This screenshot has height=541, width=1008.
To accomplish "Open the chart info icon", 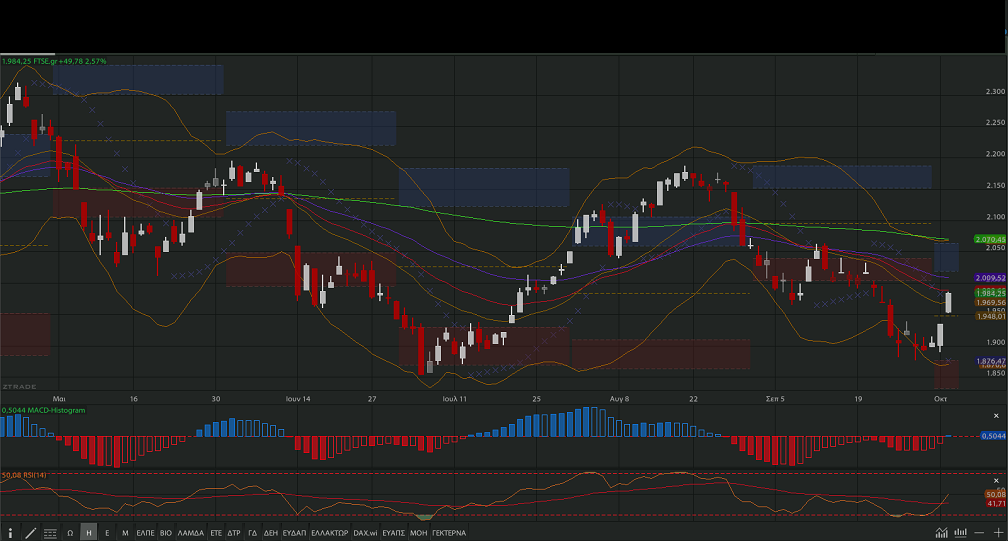I will (10, 533).
